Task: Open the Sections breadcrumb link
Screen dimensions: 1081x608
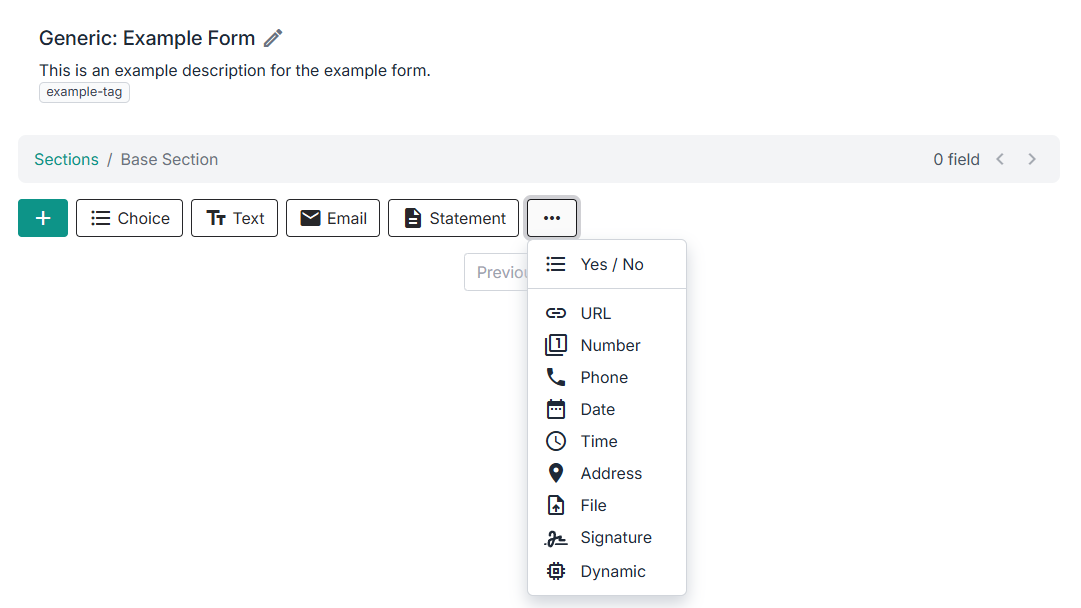Action: coord(66,159)
